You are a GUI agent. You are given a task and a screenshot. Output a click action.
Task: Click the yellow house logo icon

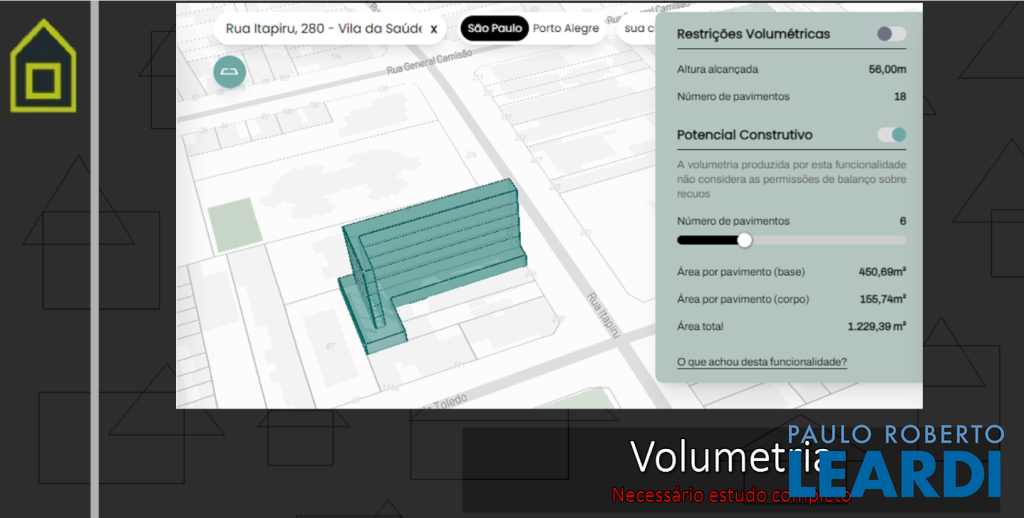point(43,66)
